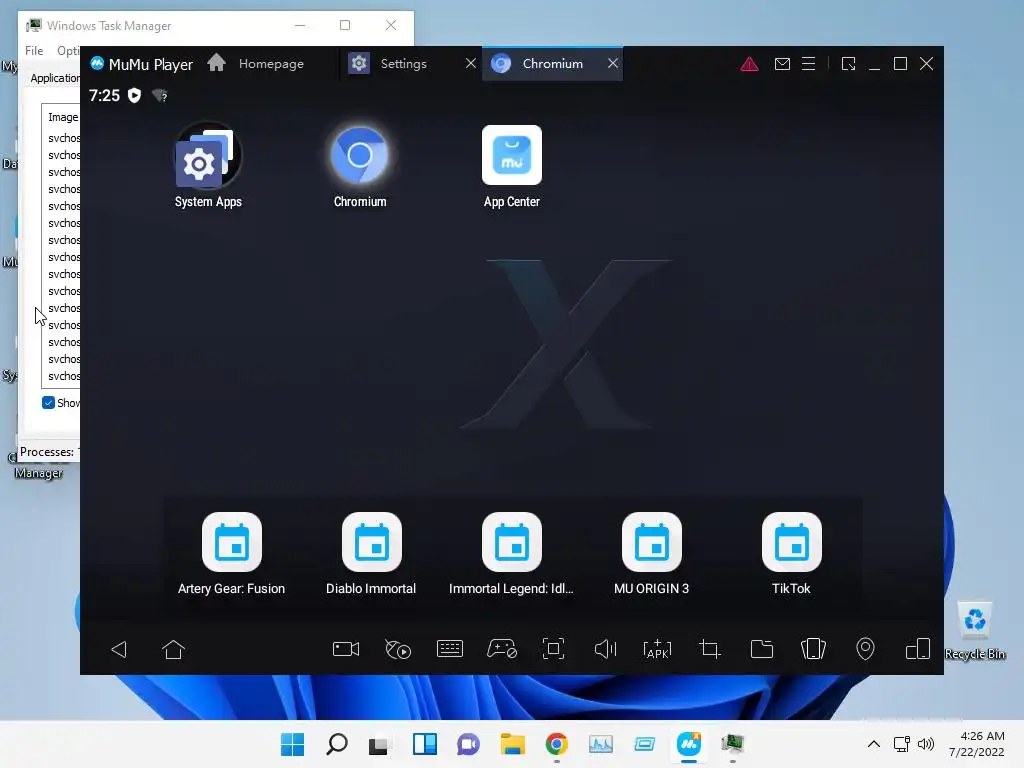Image resolution: width=1024 pixels, height=768 pixels.
Task: Select the crop screen tool
Action: point(709,649)
